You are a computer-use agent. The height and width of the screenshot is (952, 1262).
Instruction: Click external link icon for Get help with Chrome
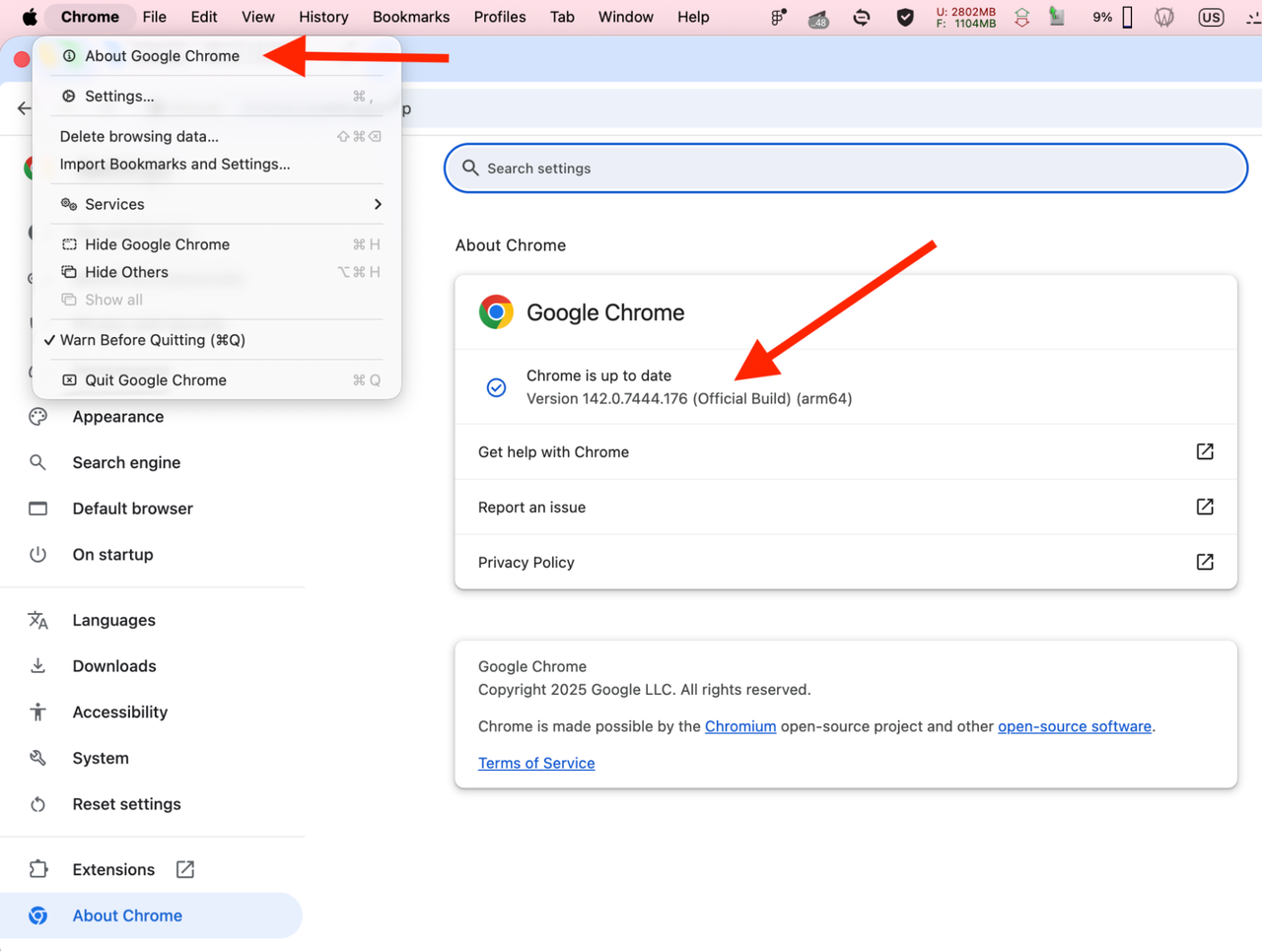1205,451
